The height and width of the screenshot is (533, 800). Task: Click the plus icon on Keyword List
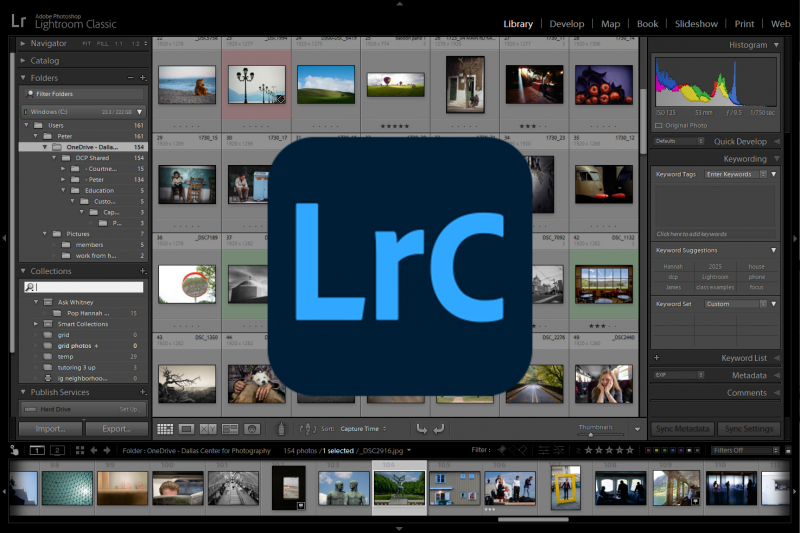point(657,358)
